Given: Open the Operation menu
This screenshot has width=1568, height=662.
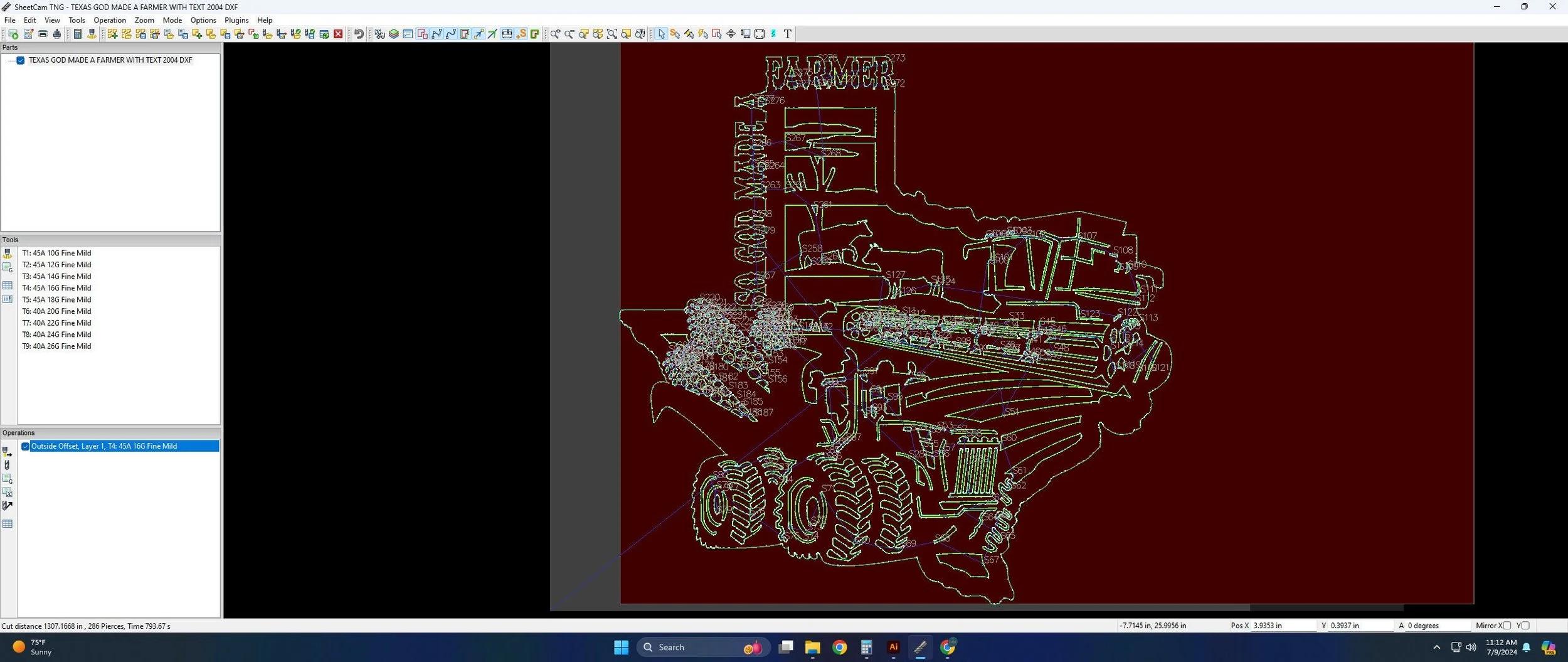Looking at the screenshot, I should tap(110, 20).
